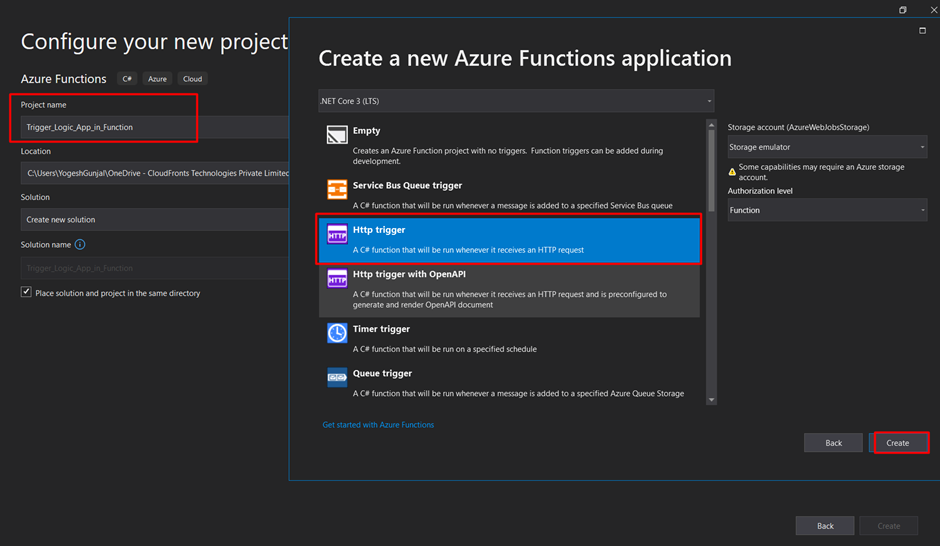Viewport: 940px width, 546px height.
Task: Click template list scrollbar up arrow
Action: [x=712, y=125]
